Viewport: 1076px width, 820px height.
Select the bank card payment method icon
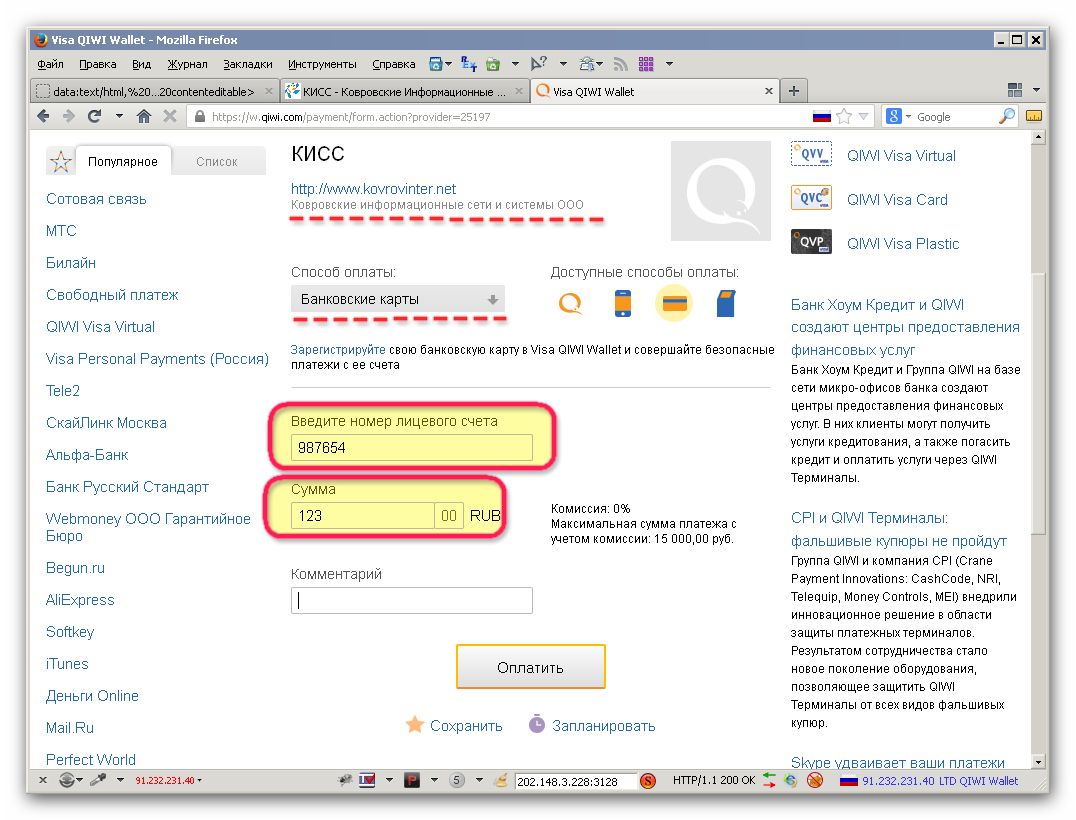674,303
